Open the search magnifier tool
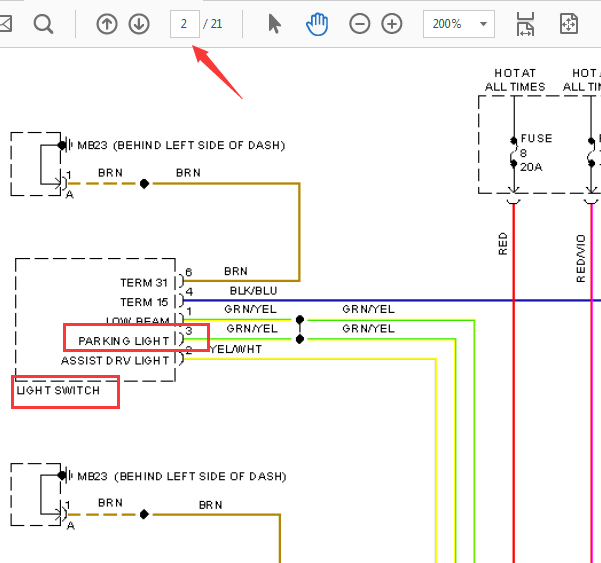Screen dimensions: 601x563 pyautogui.click(x=43, y=25)
